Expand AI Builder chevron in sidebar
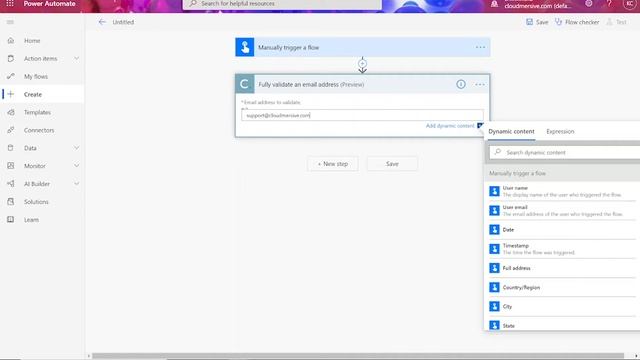Viewport: 640px width, 360px height. tap(76, 184)
